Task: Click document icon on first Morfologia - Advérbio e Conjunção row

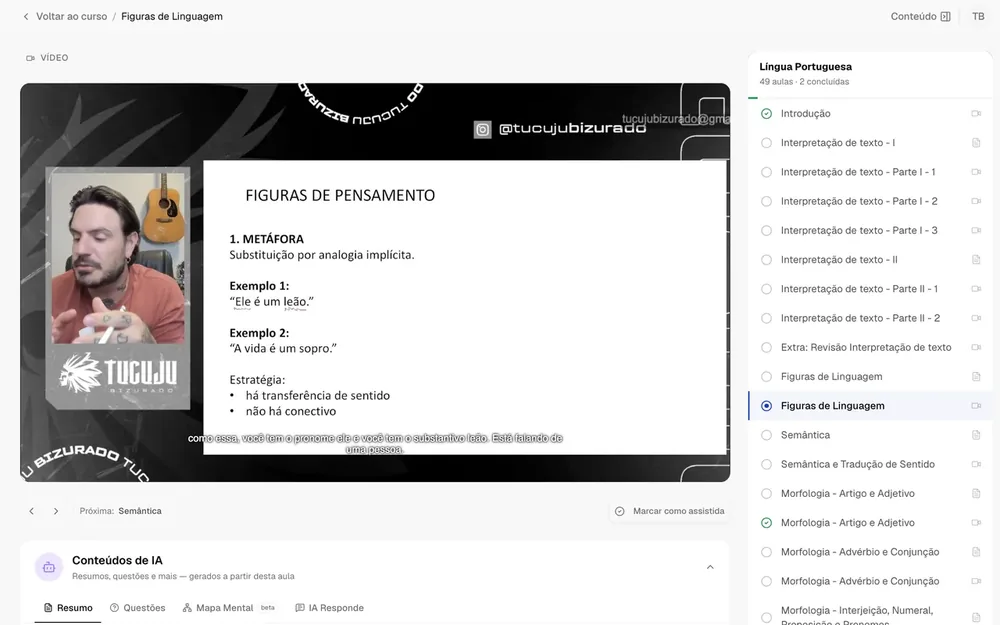Action: [976, 552]
